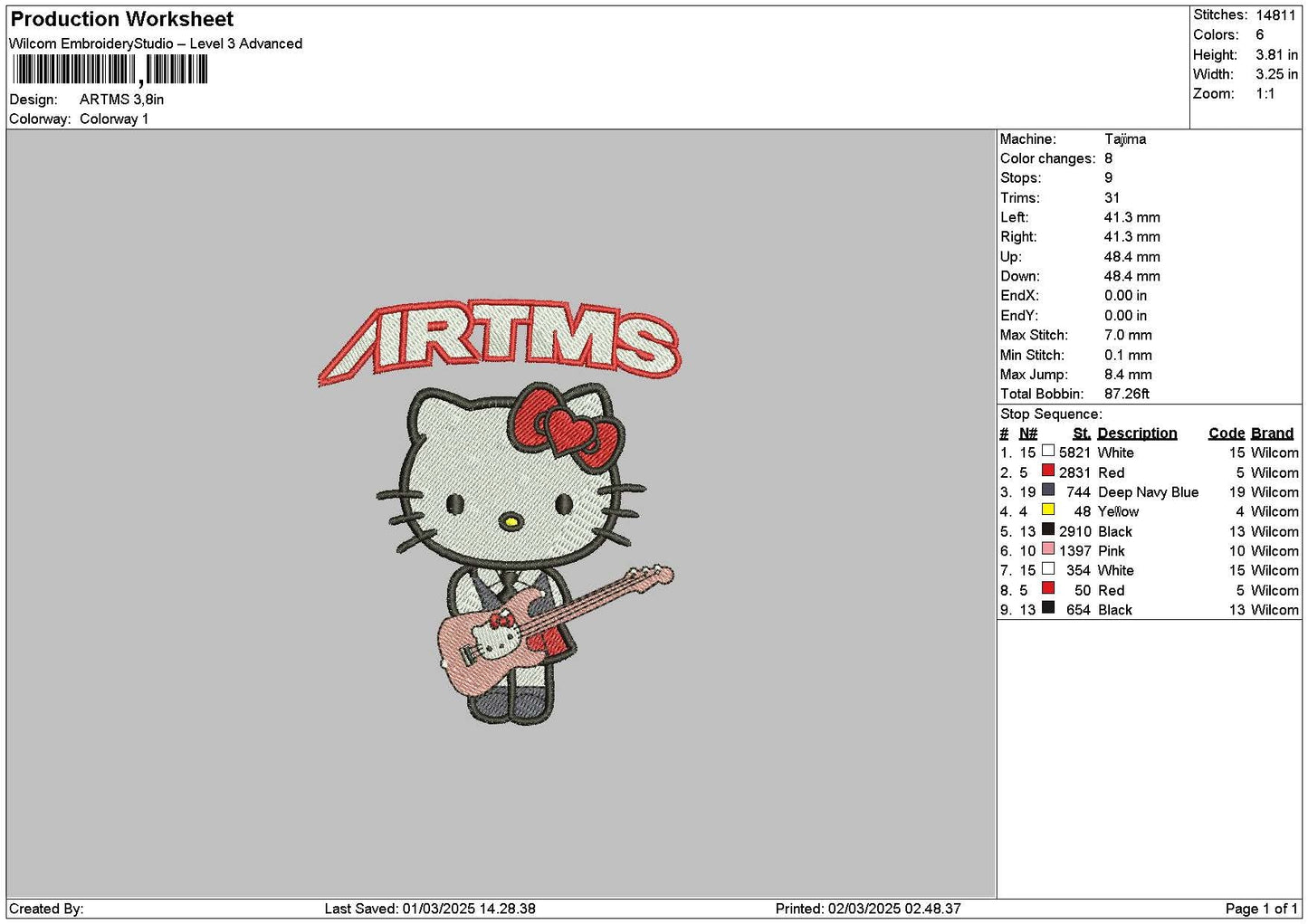The width and height of the screenshot is (1308, 924).
Task: Click the Total Bobbin value 87.26ft
Action: pyautogui.click(x=1127, y=395)
